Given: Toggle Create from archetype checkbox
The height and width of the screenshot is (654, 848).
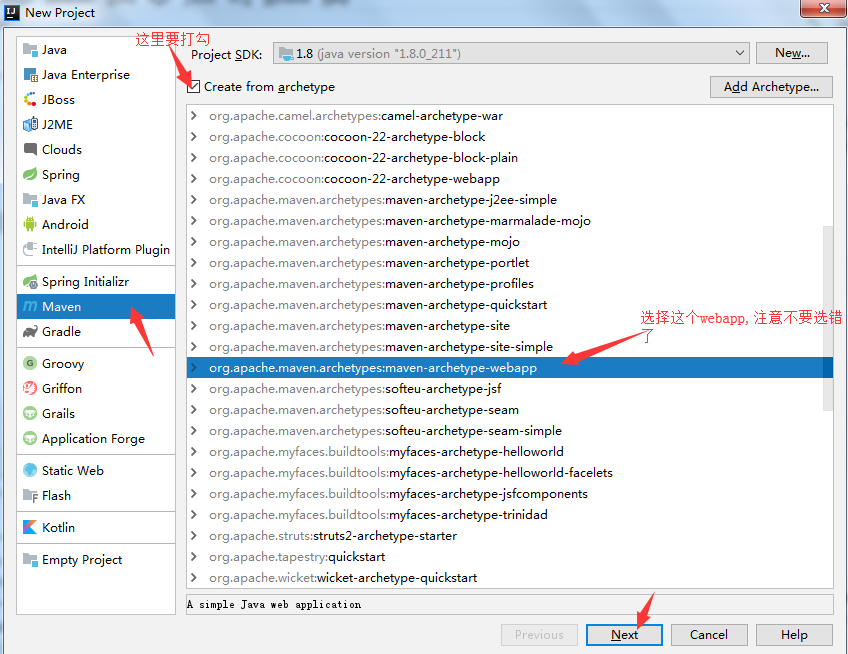Looking at the screenshot, I should [x=194, y=87].
